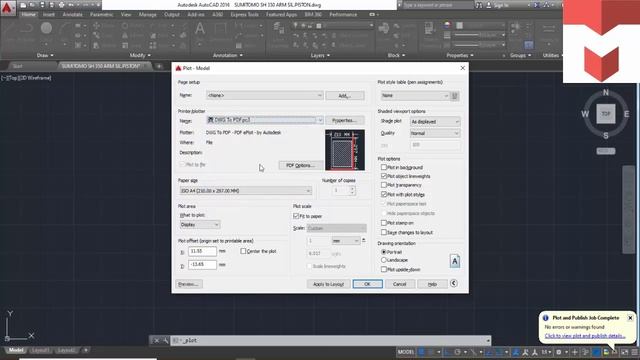Click the Preview... button

coord(189,284)
